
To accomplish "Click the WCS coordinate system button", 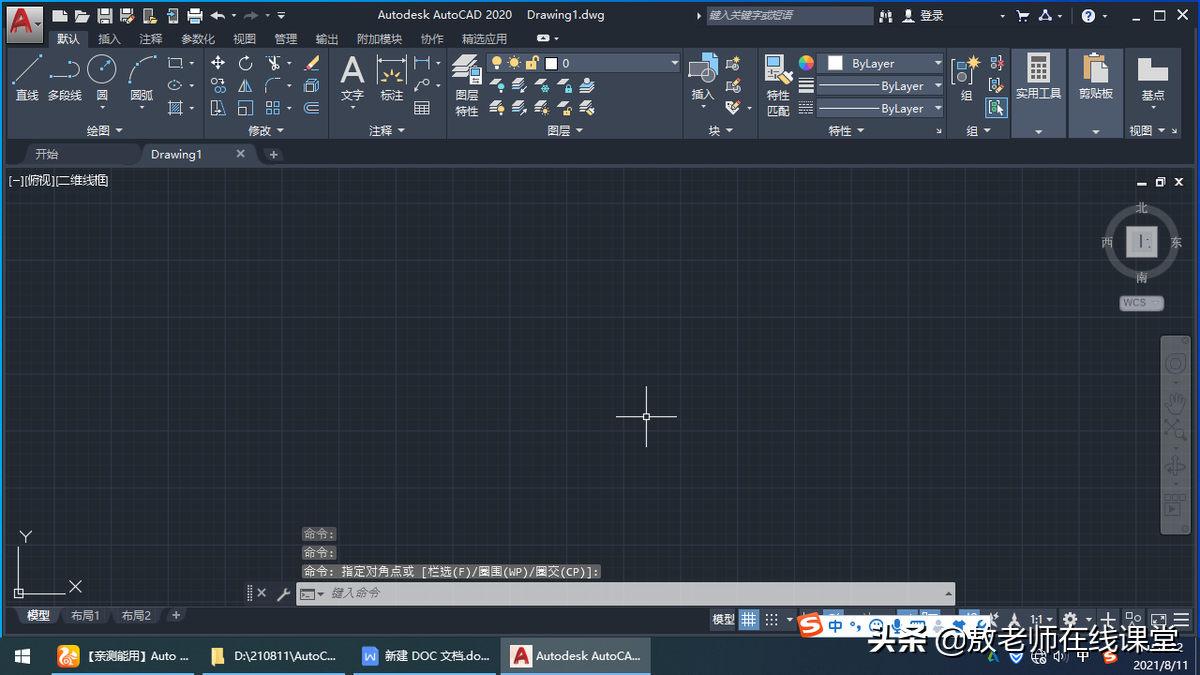I will click(1140, 303).
